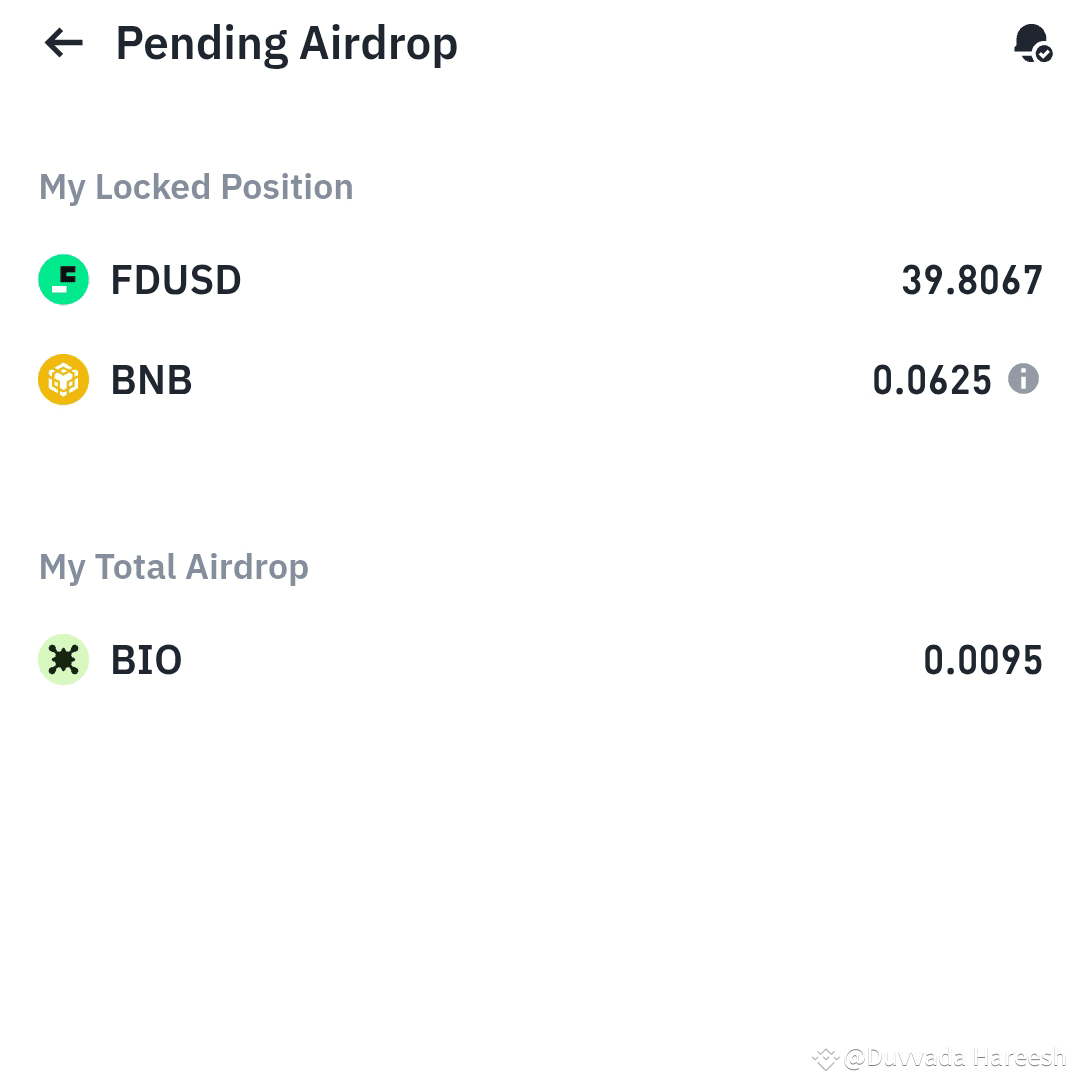Viewport: 1080px width, 1080px height.
Task: Open details for the BNB amount 0.0625
Action: [934, 380]
